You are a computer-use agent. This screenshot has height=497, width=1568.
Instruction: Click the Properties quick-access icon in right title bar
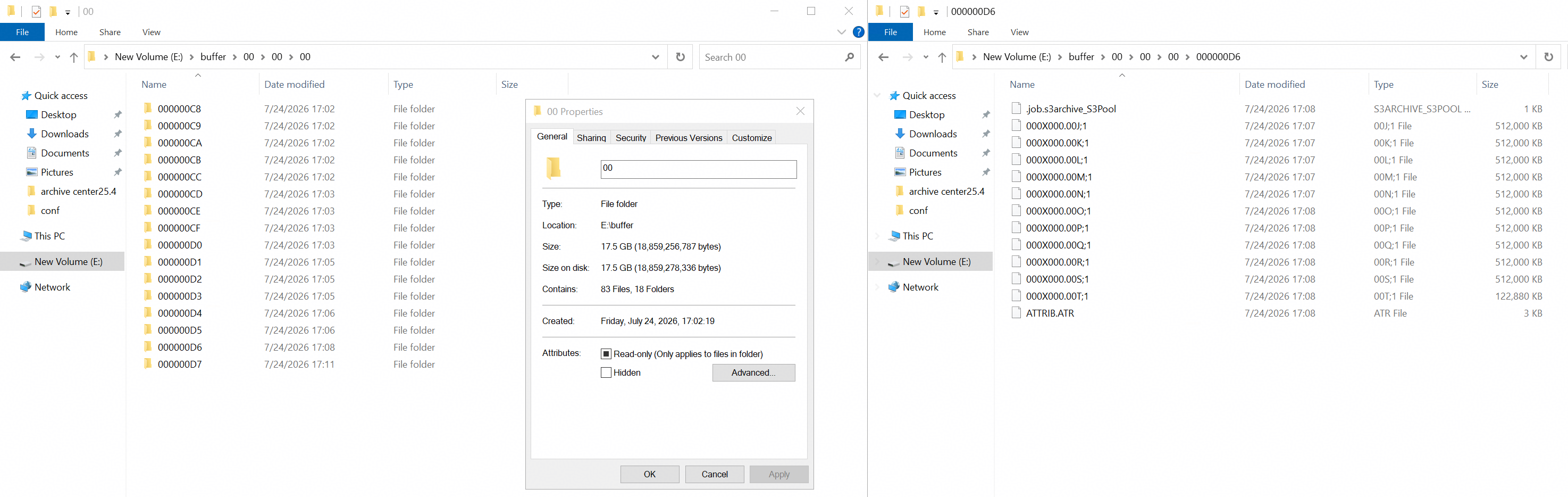point(904,12)
